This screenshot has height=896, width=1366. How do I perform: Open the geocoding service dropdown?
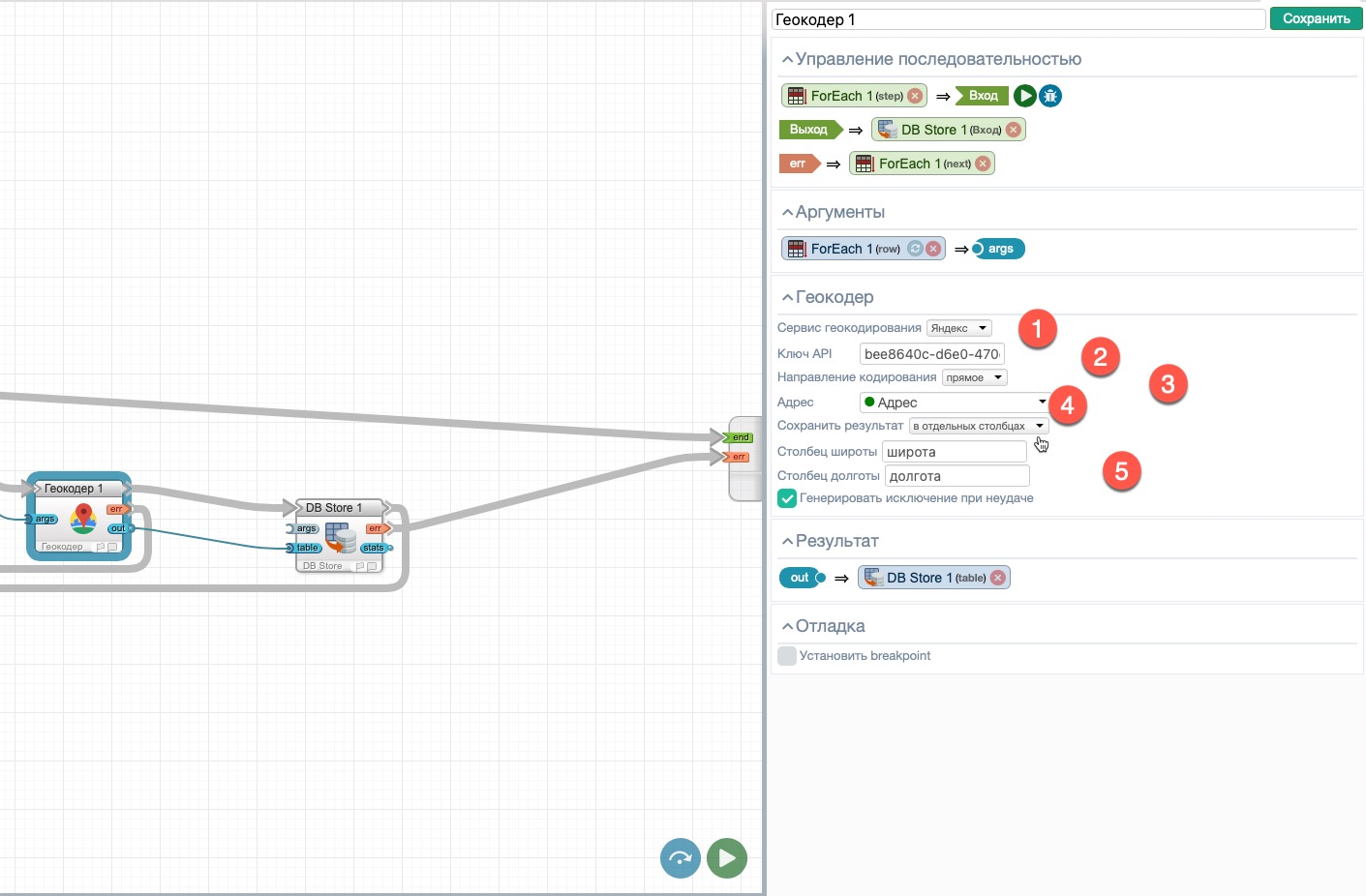[x=958, y=328]
